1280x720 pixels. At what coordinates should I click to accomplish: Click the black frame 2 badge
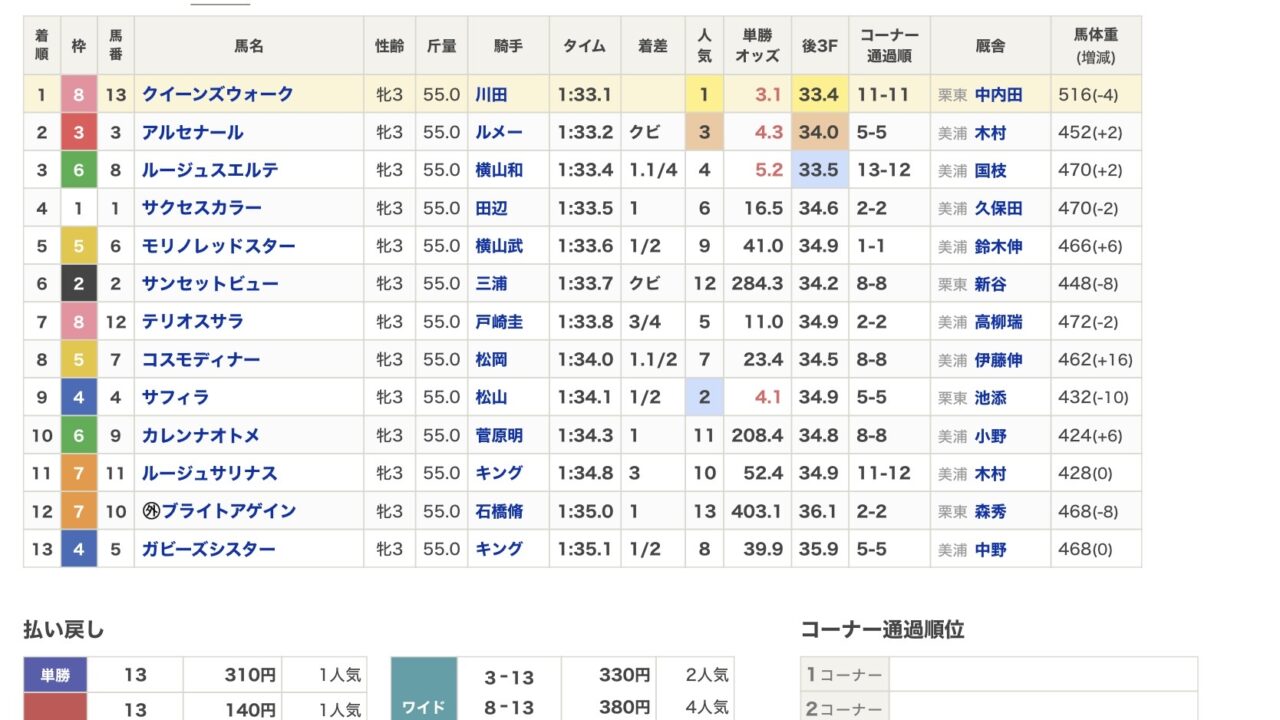79,284
